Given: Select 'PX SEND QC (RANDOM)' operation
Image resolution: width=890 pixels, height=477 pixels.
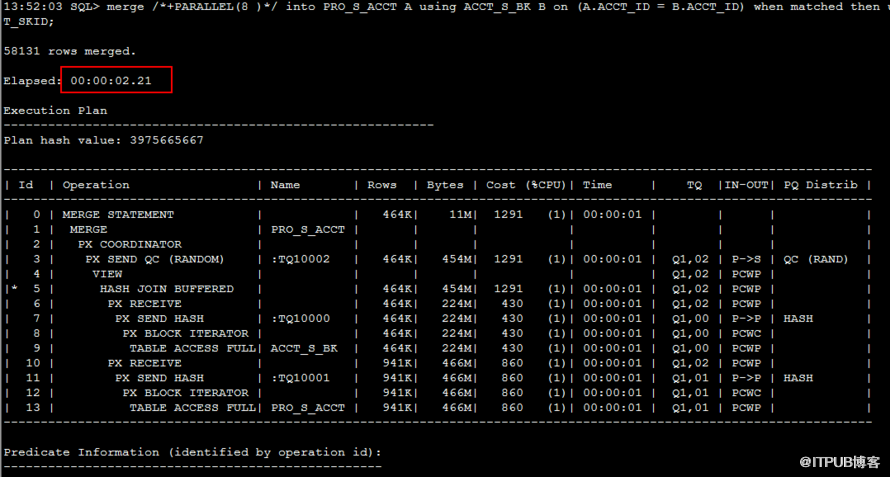Looking at the screenshot, I should click(x=155, y=259).
